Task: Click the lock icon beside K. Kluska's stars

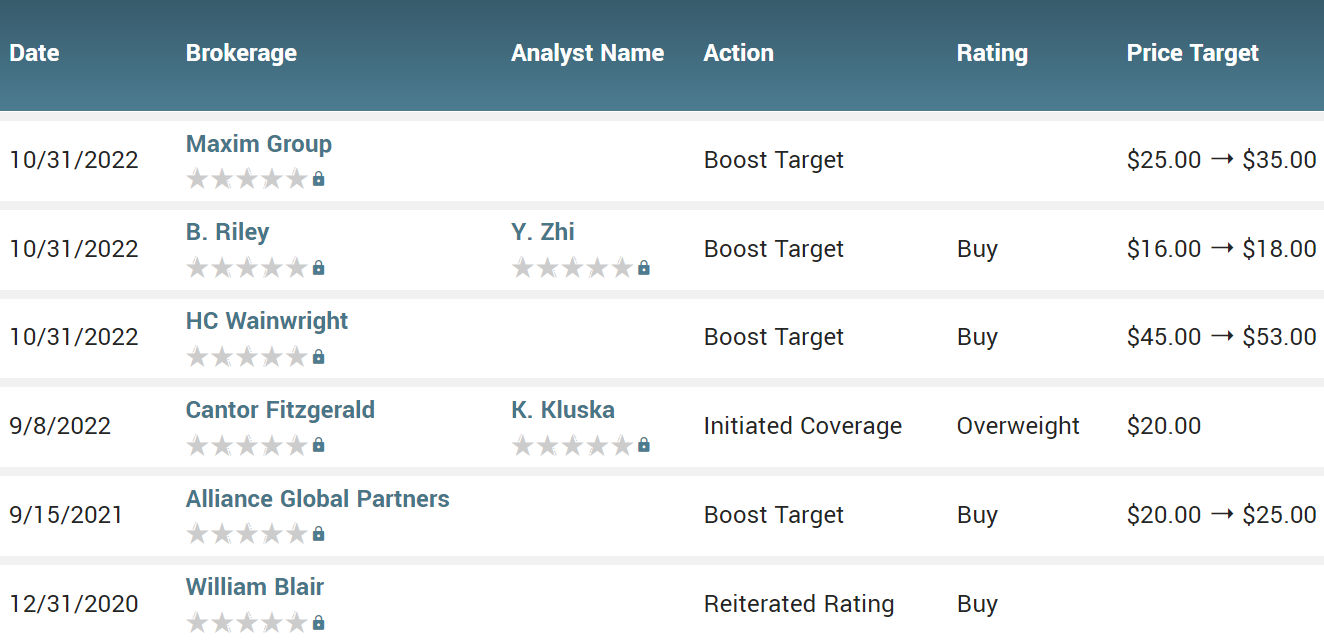Action: 643,445
